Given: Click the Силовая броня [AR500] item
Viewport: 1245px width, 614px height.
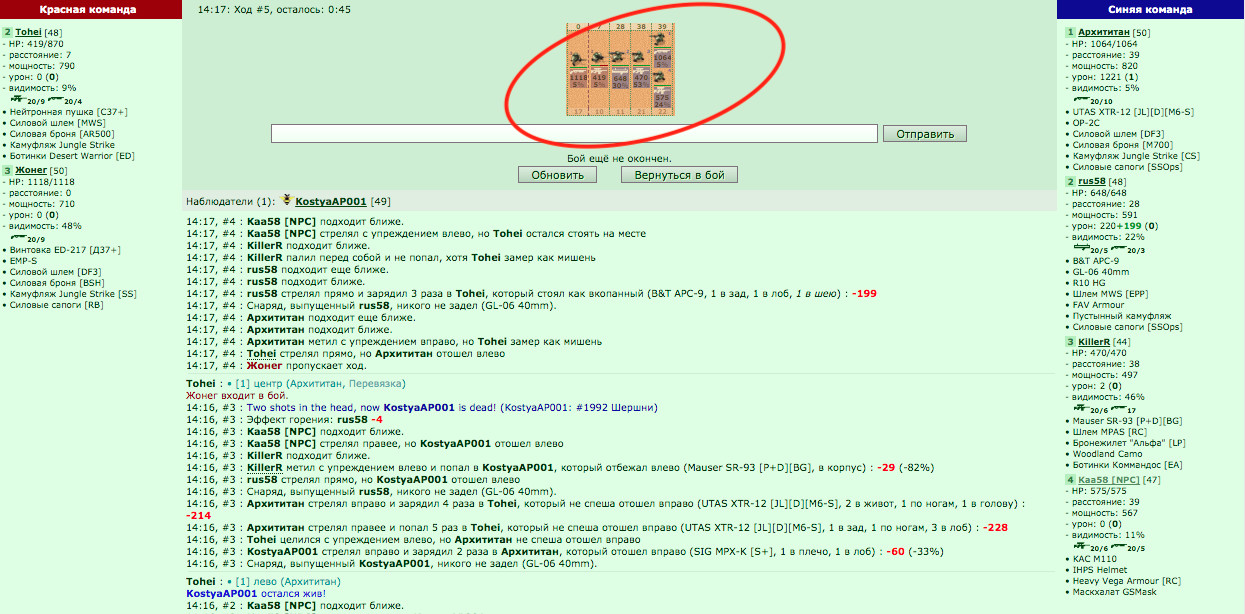Looking at the screenshot, I should click(x=61, y=134).
